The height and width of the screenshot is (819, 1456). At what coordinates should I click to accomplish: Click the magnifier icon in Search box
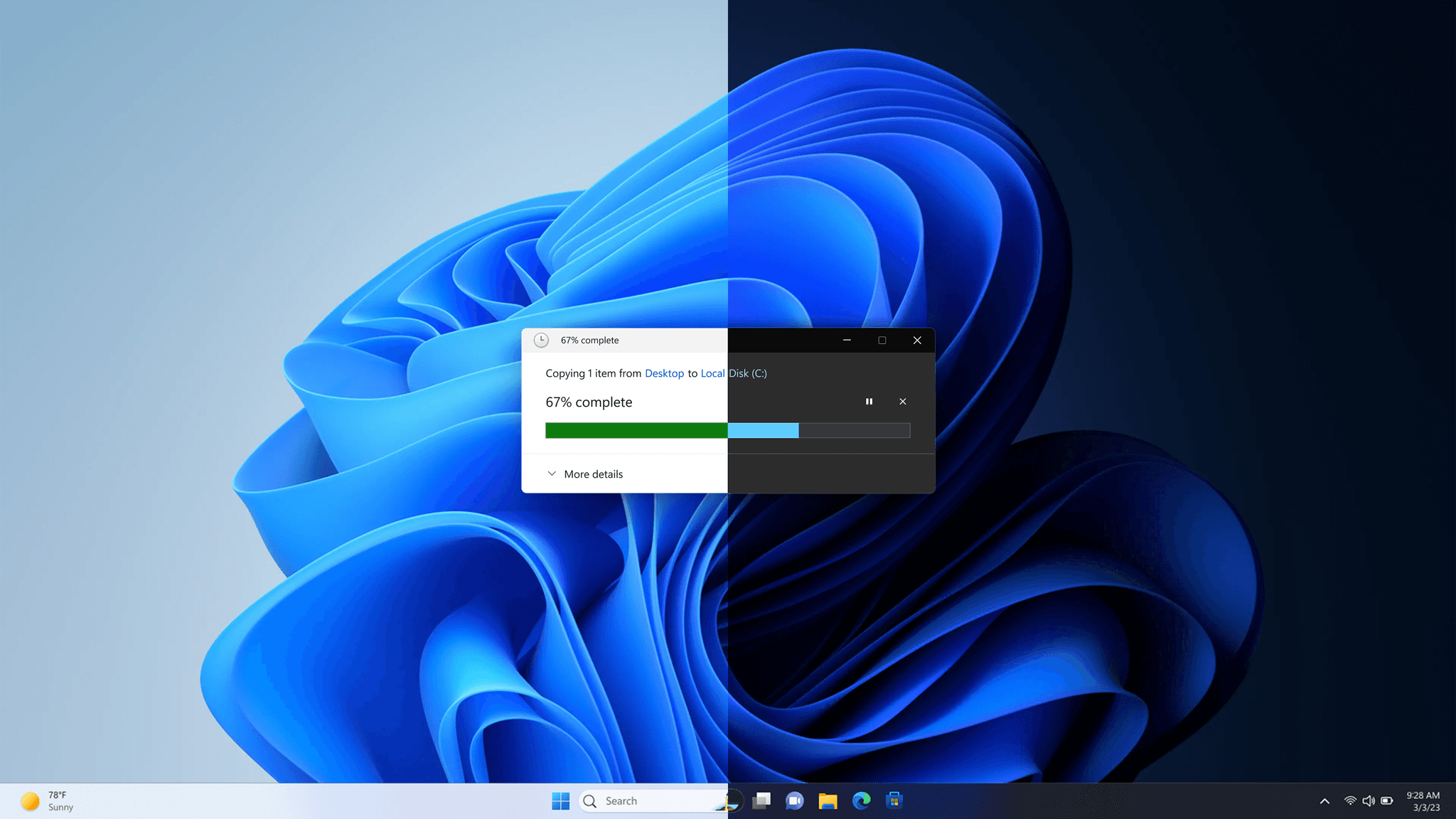point(590,801)
